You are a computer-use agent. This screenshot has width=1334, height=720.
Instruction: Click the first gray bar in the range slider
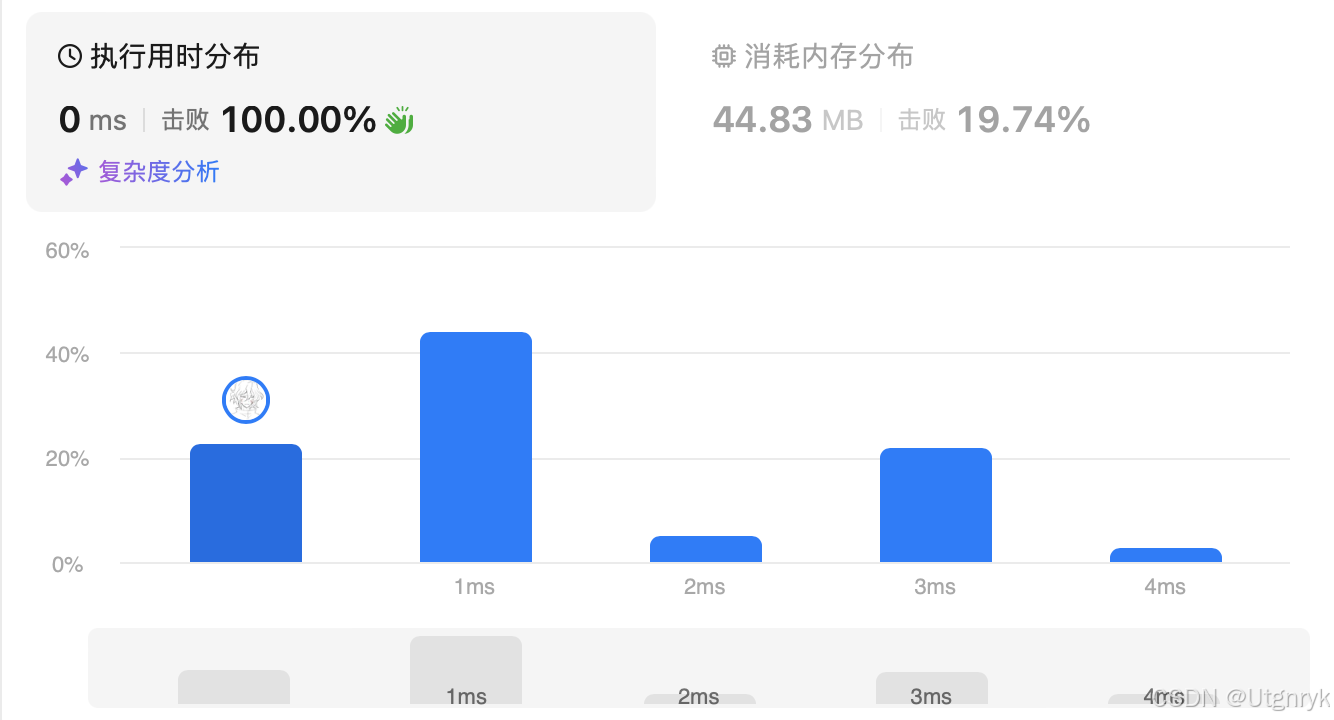(234, 687)
